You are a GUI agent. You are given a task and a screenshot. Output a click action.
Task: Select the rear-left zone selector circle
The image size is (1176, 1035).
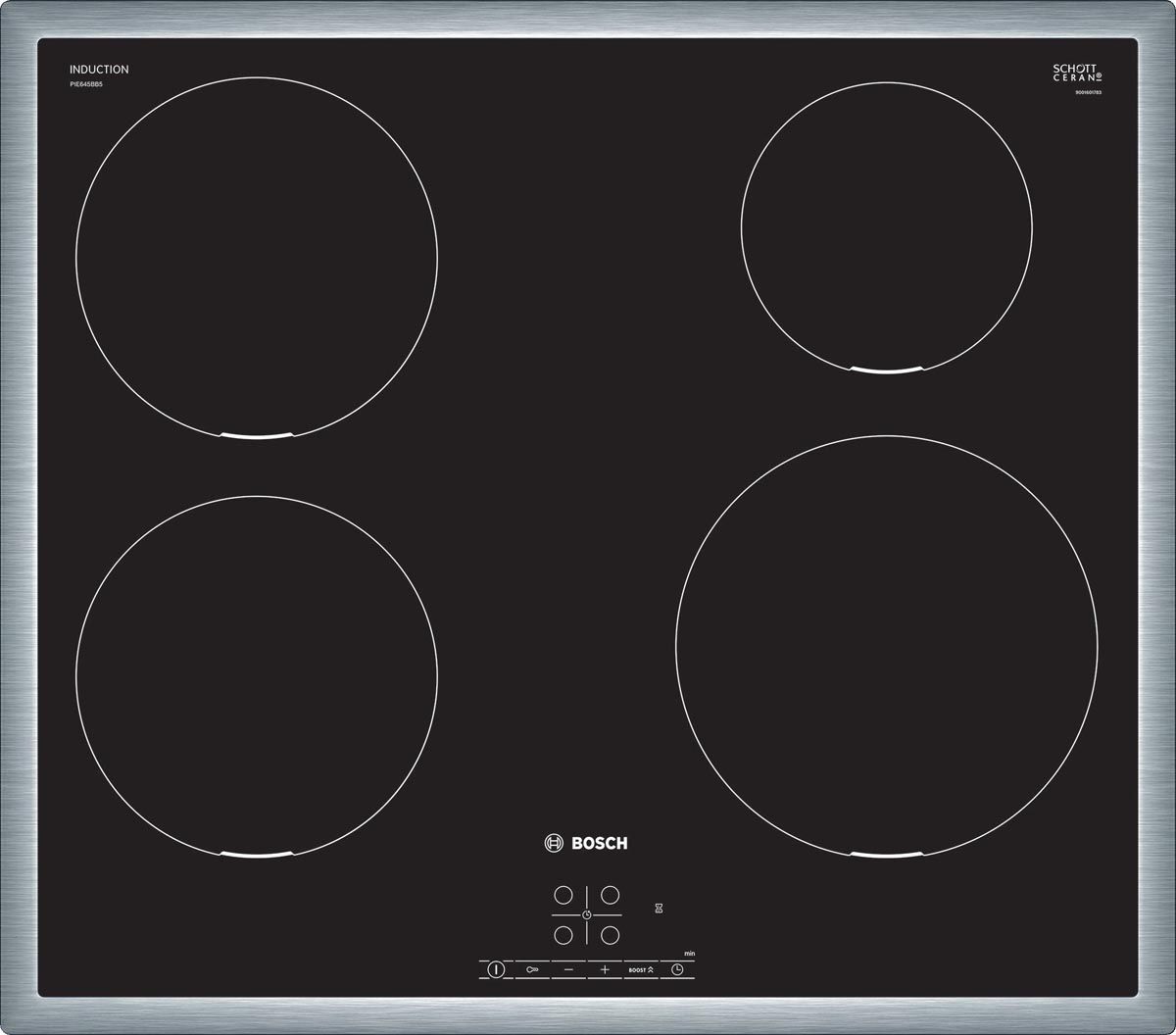pyautogui.click(x=563, y=895)
